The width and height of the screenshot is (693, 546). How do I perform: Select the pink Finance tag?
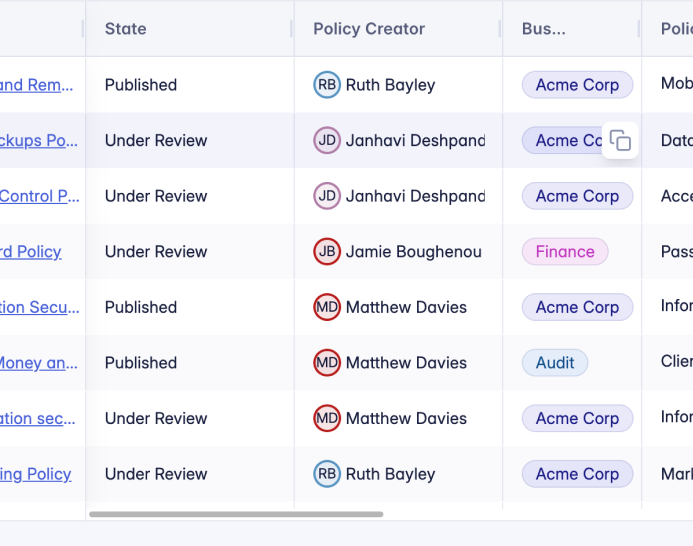click(565, 252)
